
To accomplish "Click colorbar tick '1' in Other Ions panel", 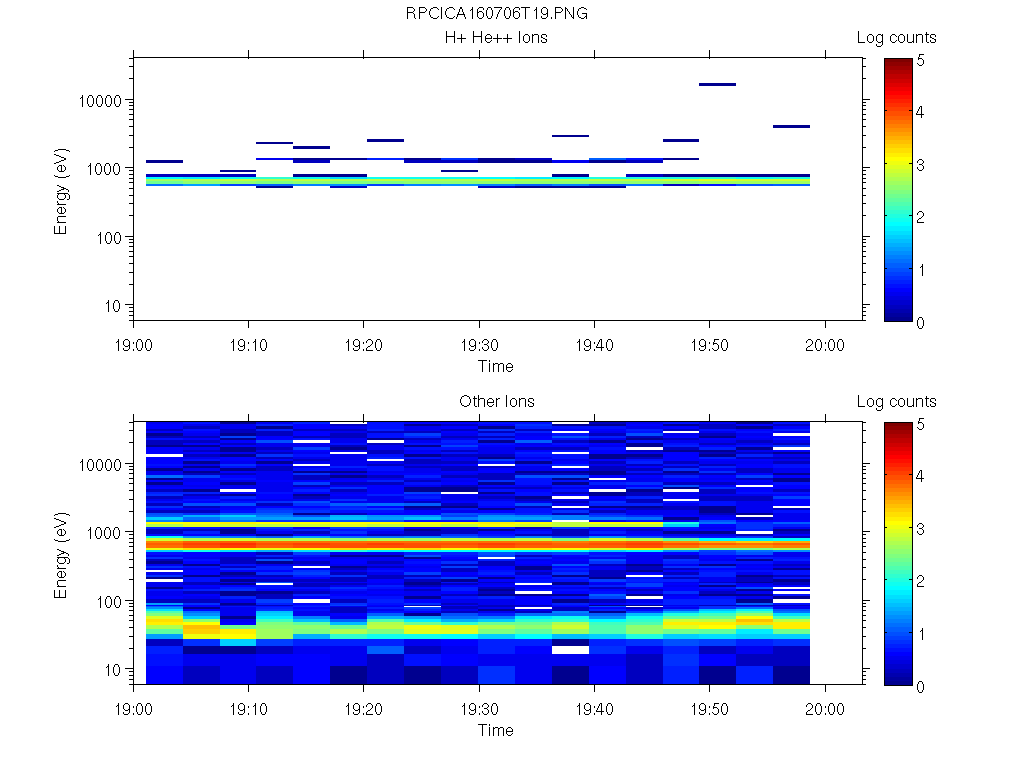I will [921, 633].
